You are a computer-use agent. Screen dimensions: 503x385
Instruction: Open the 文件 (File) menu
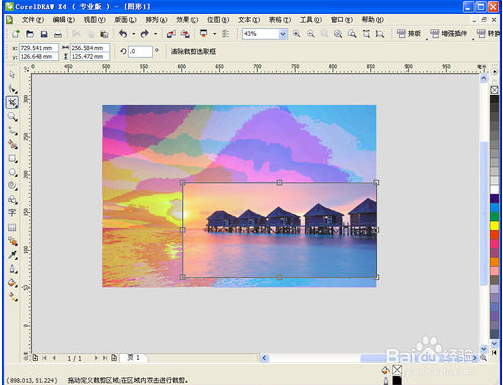[x=33, y=20]
